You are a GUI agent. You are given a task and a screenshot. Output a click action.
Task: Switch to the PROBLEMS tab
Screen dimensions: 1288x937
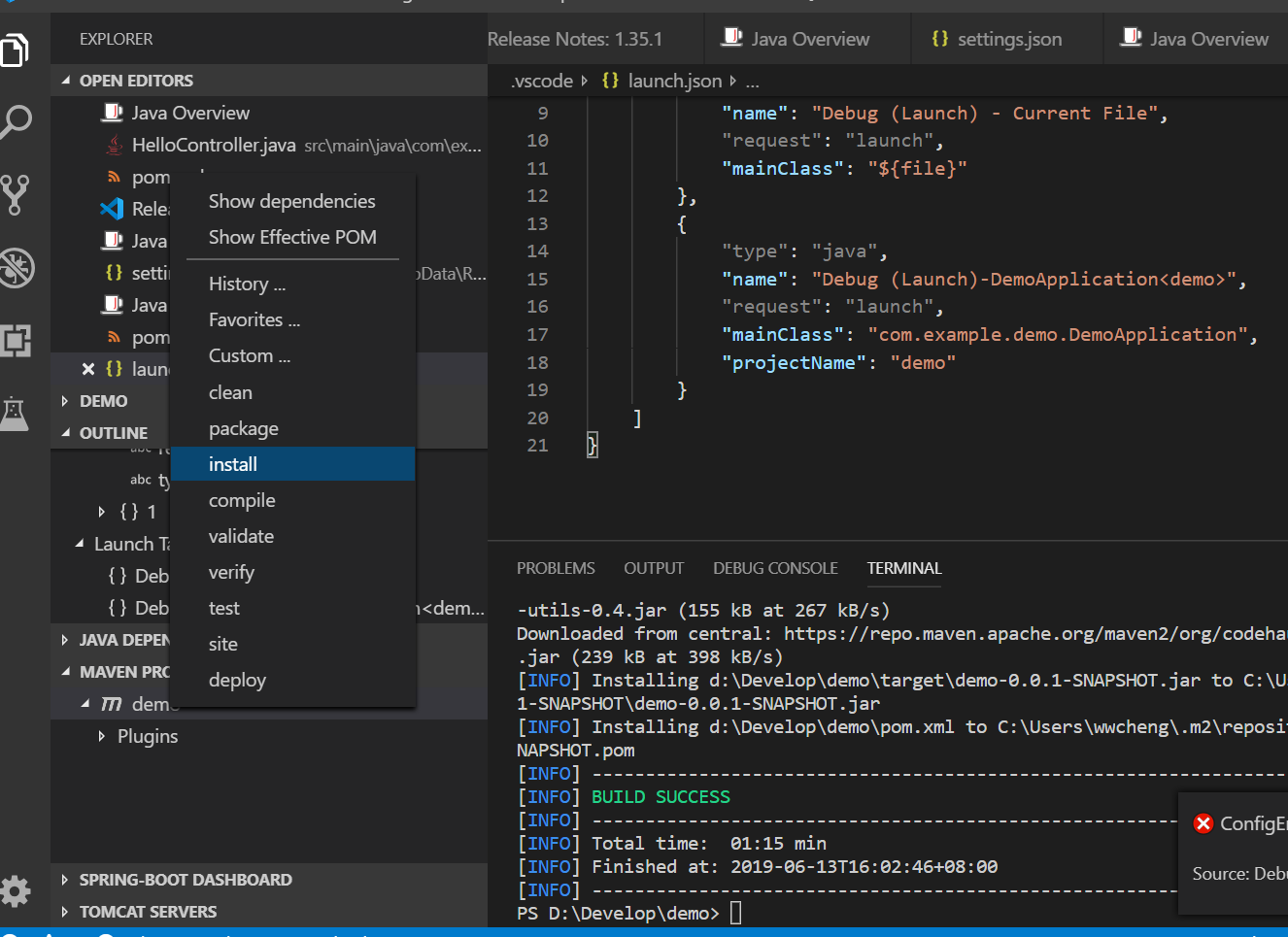coord(556,568)
